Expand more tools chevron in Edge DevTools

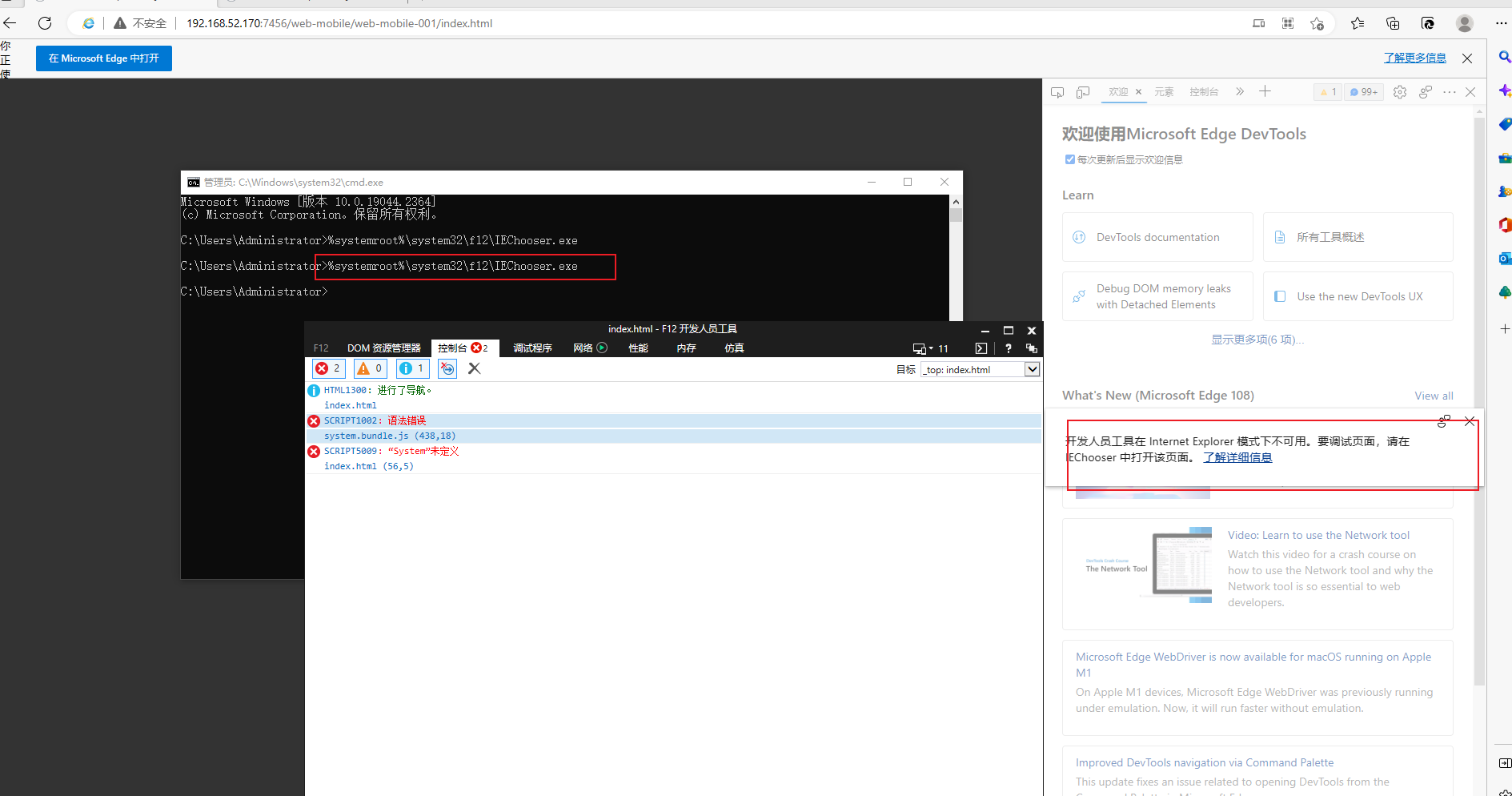point(1240,91)
